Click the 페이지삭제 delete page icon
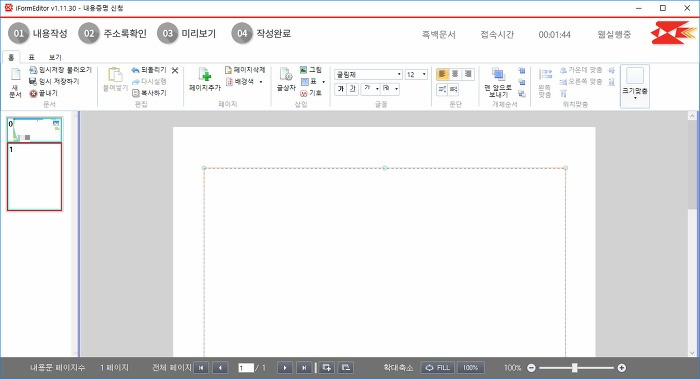 228,70
